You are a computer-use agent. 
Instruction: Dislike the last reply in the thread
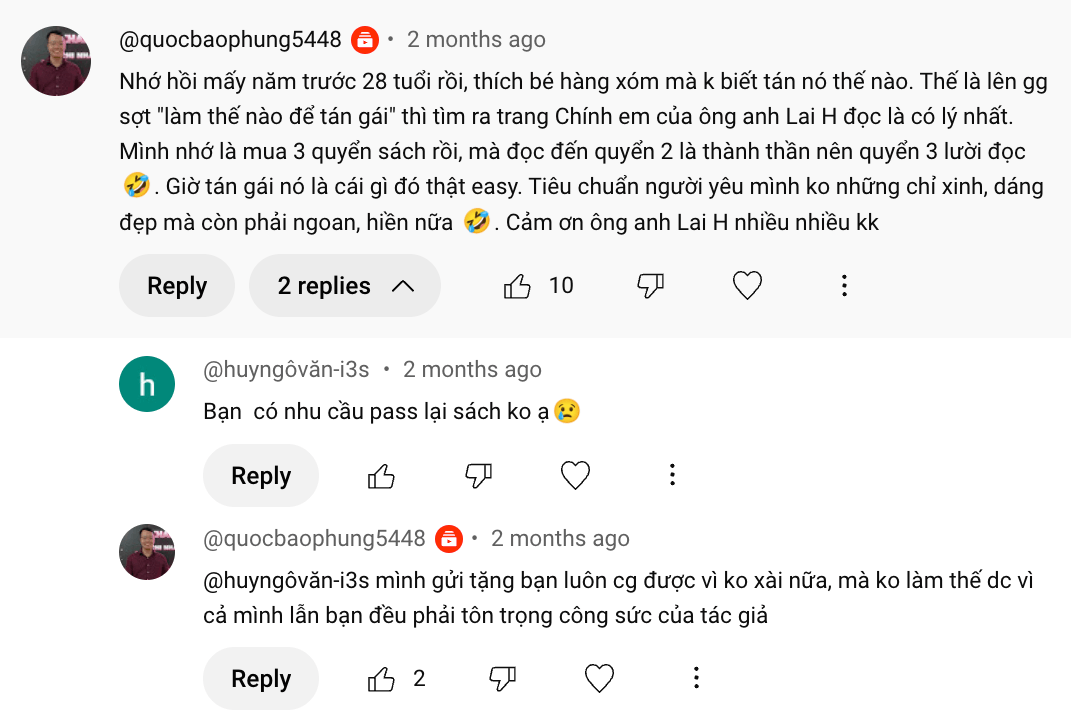[503, 680]
